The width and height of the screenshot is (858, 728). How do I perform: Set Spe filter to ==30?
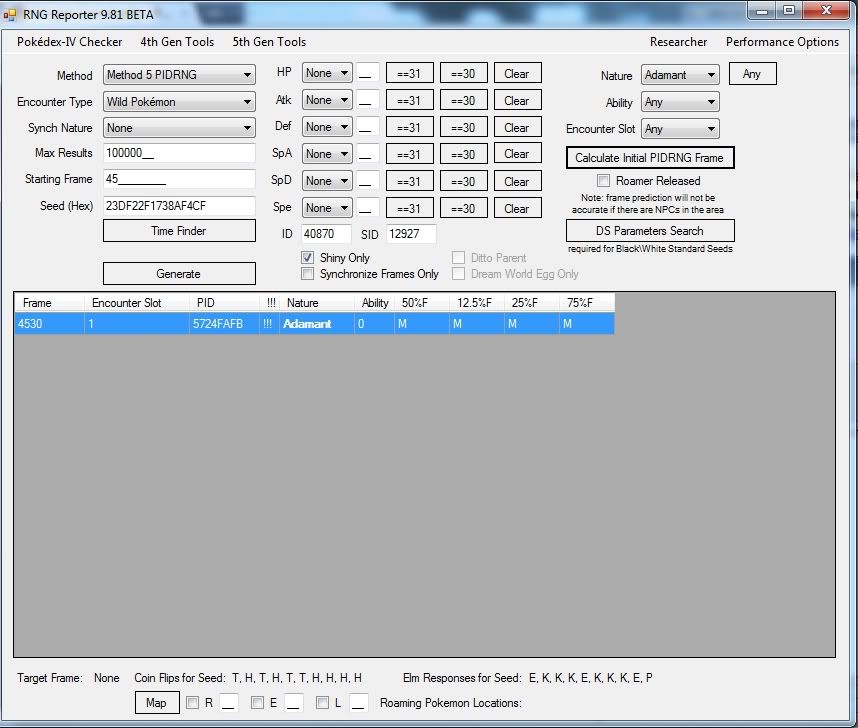coord(463,208)
